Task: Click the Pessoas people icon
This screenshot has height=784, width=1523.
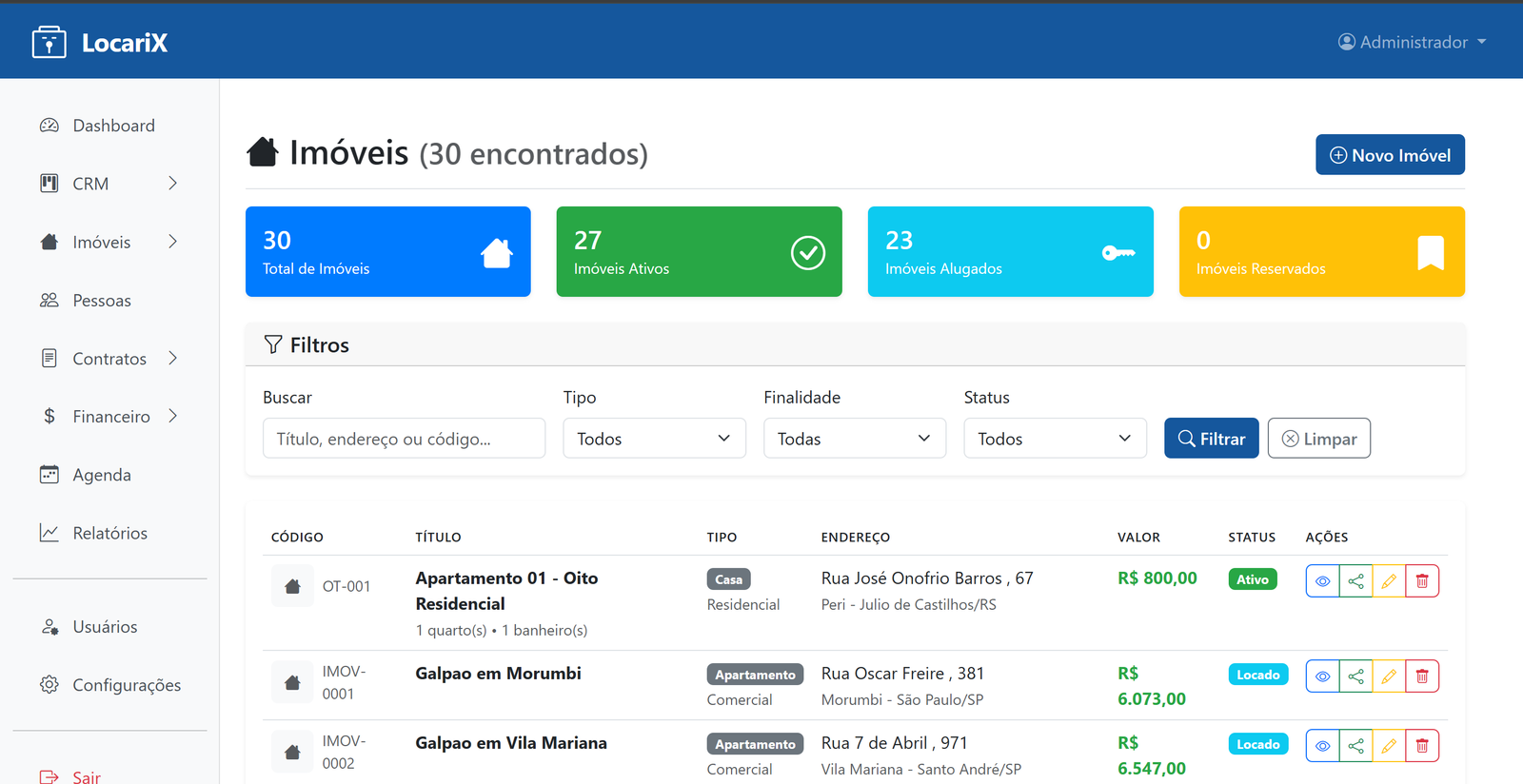Action: click(49, 300)
